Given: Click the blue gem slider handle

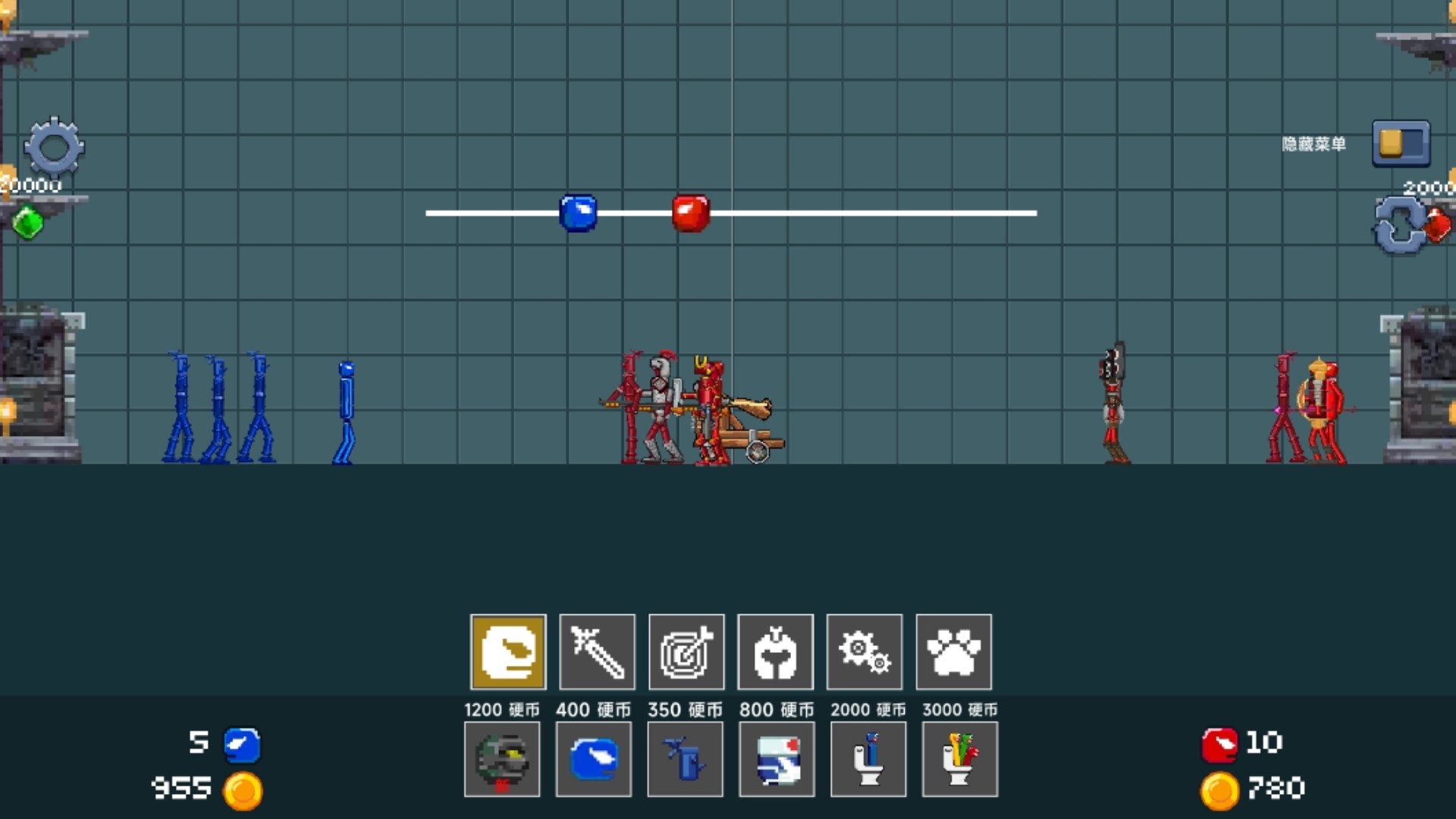Looking at the screenshot, I should [578, 213].
